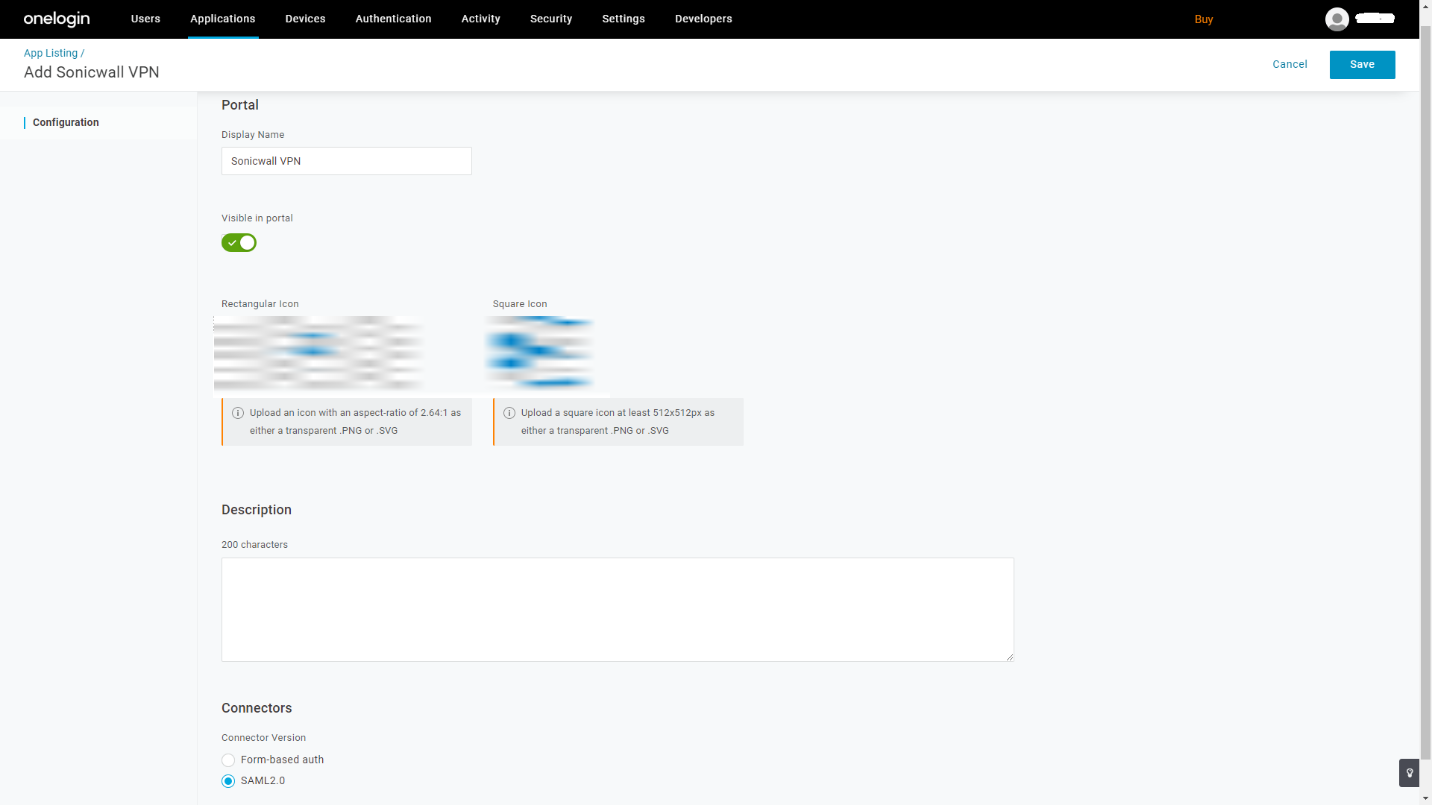Click the Display Name input field
The width and height of the screenshot is (1432, 805).
click(346, 161)
